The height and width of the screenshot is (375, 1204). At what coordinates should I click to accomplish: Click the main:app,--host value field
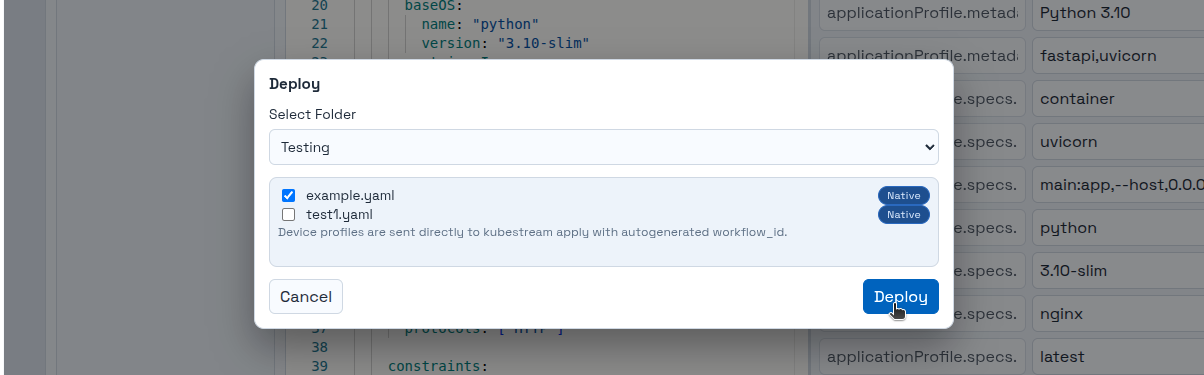click(x=1118, y=185)
